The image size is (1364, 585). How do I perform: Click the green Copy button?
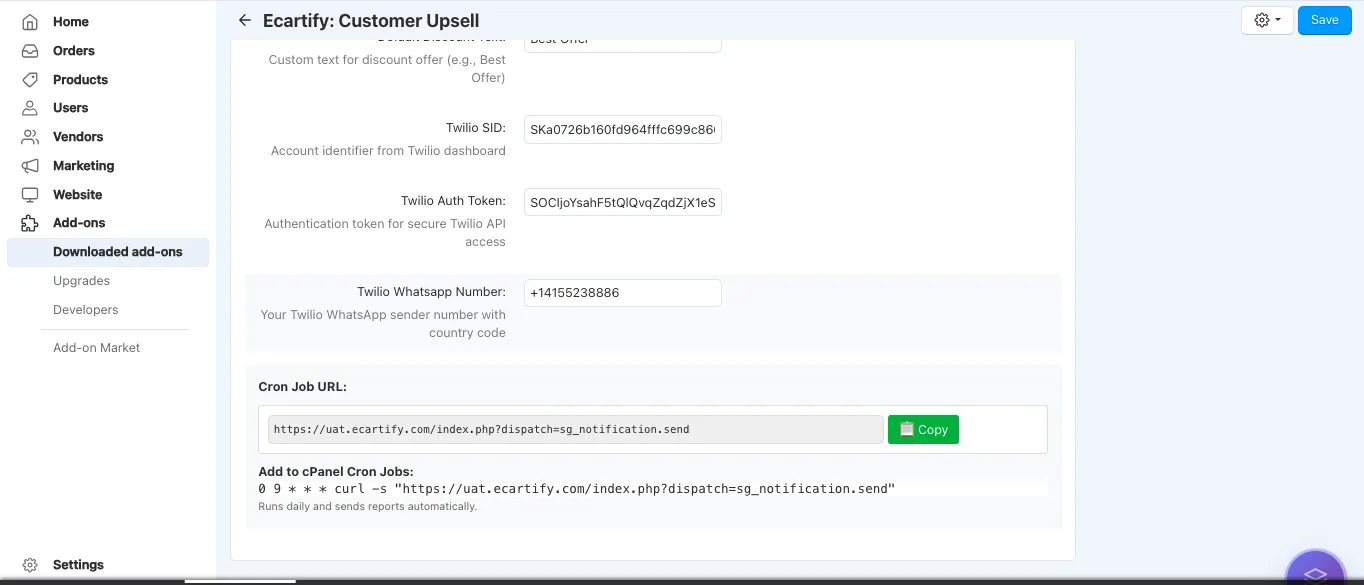pos(923,429)
